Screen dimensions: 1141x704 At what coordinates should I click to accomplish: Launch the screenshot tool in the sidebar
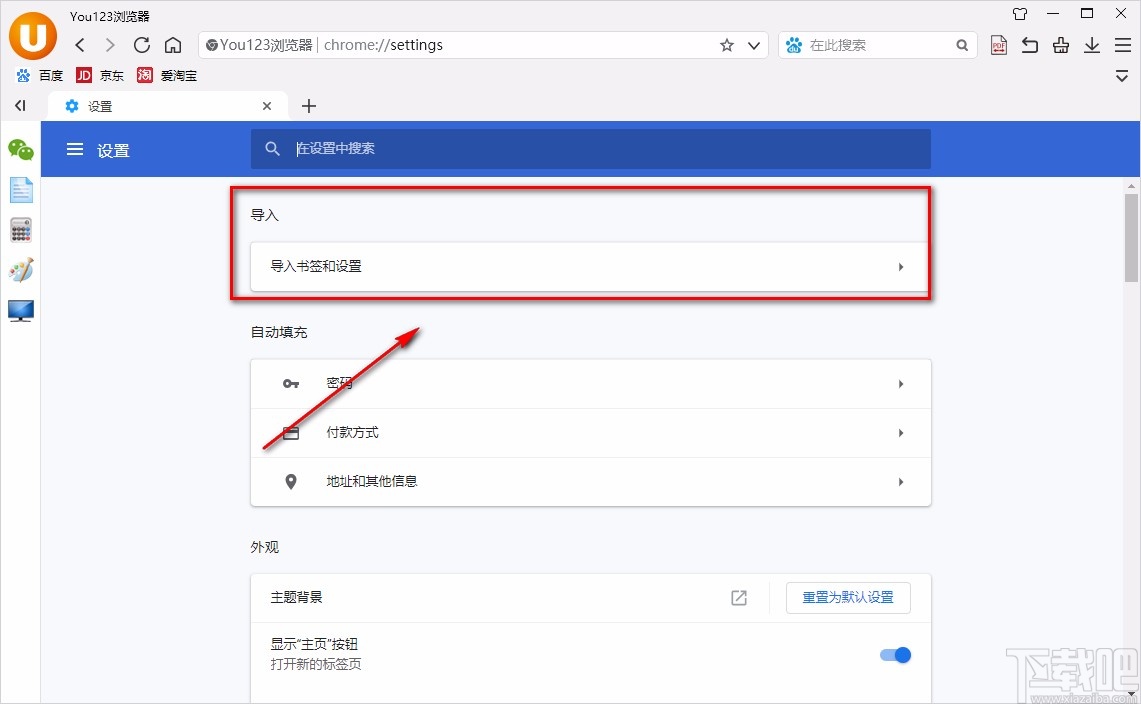(x=21, y=311)
